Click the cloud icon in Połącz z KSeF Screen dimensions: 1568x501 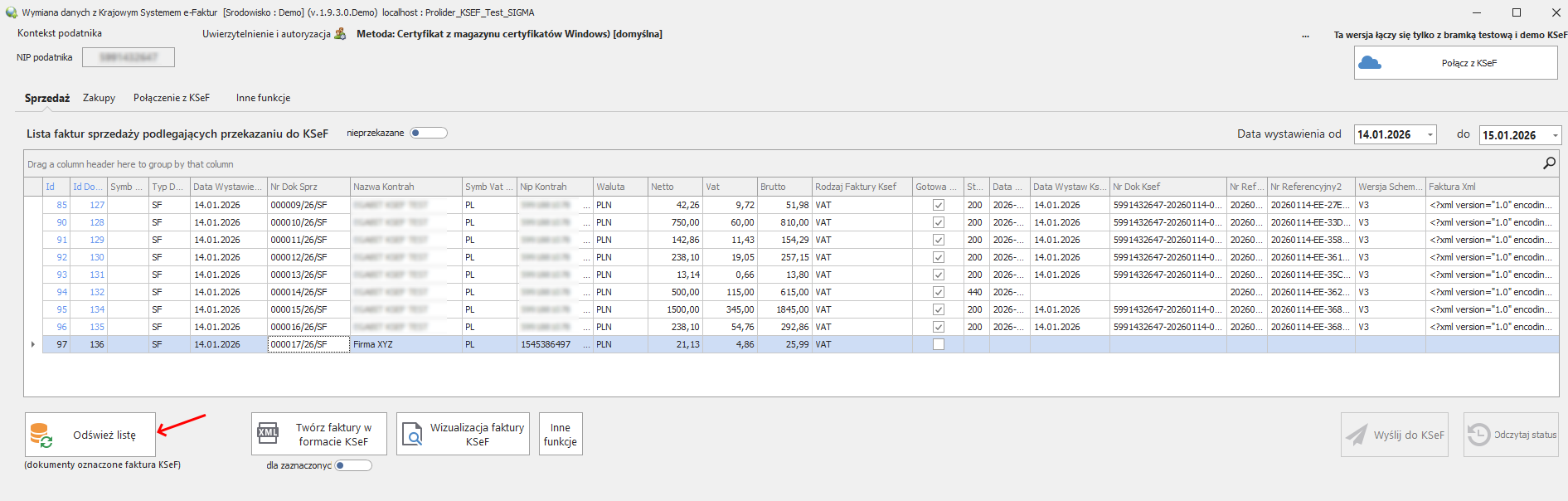coord(1370,63)
